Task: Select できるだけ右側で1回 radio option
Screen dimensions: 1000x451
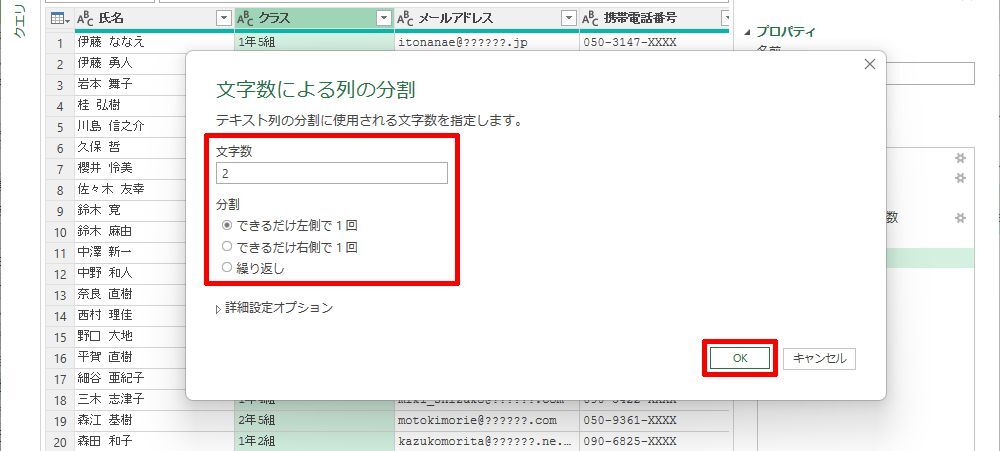Action: pos(227,246)
